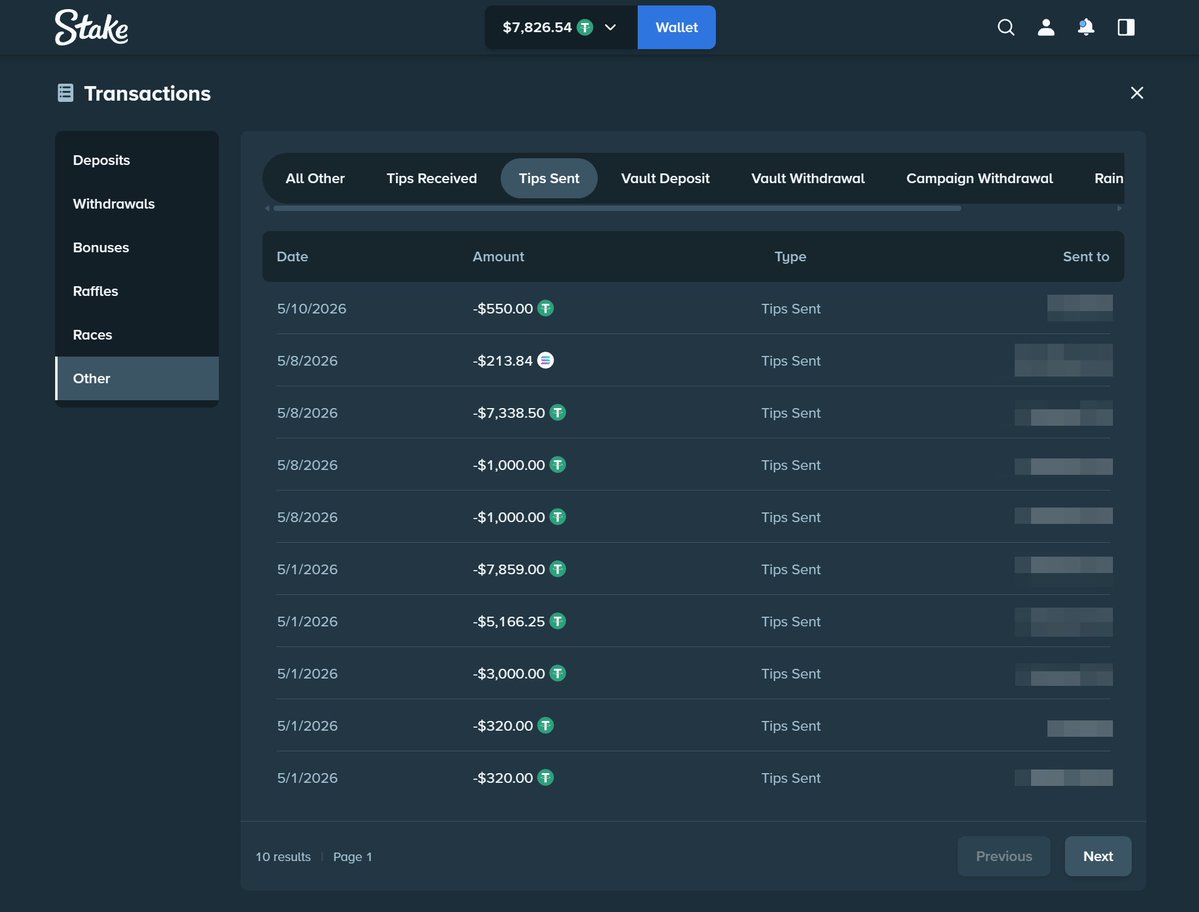The image size is (1199, 912).
Task: Click the Amount column header
Action: (498, 257)
